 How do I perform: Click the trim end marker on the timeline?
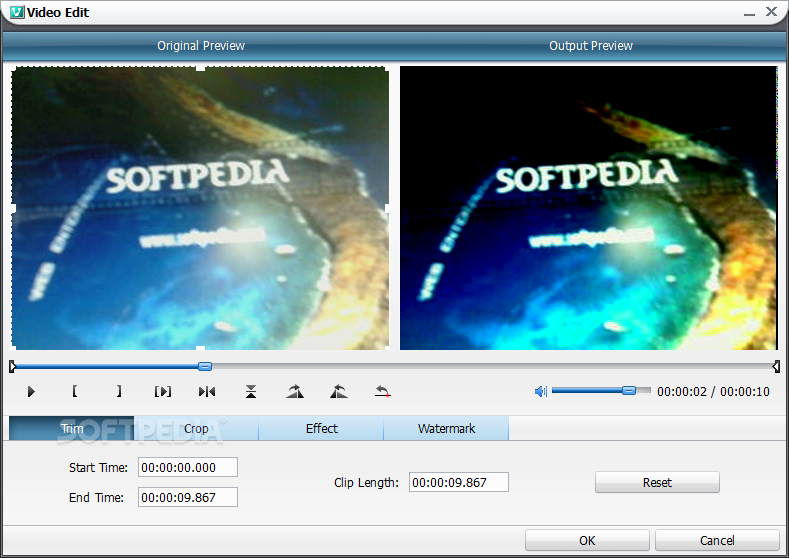pos(776,366)
